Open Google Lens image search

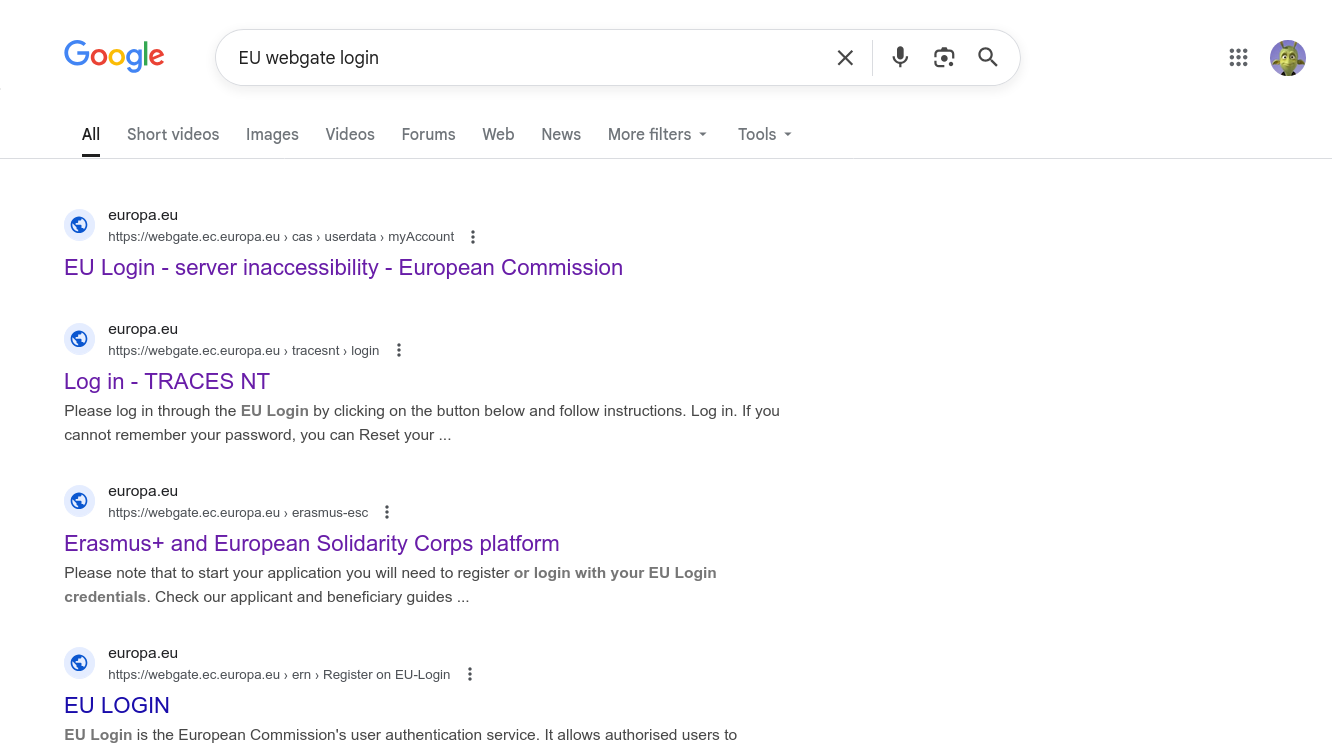(x=944, y=57)
